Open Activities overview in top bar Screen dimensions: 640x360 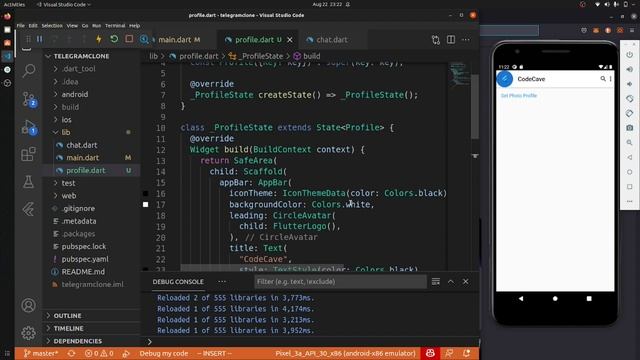pos(14,4)
